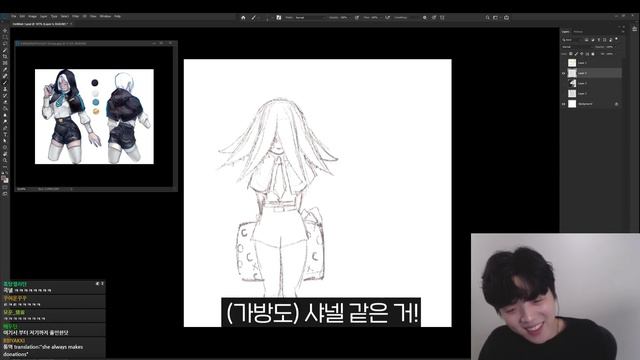Switch to the Layers tab

coord(565,32)
